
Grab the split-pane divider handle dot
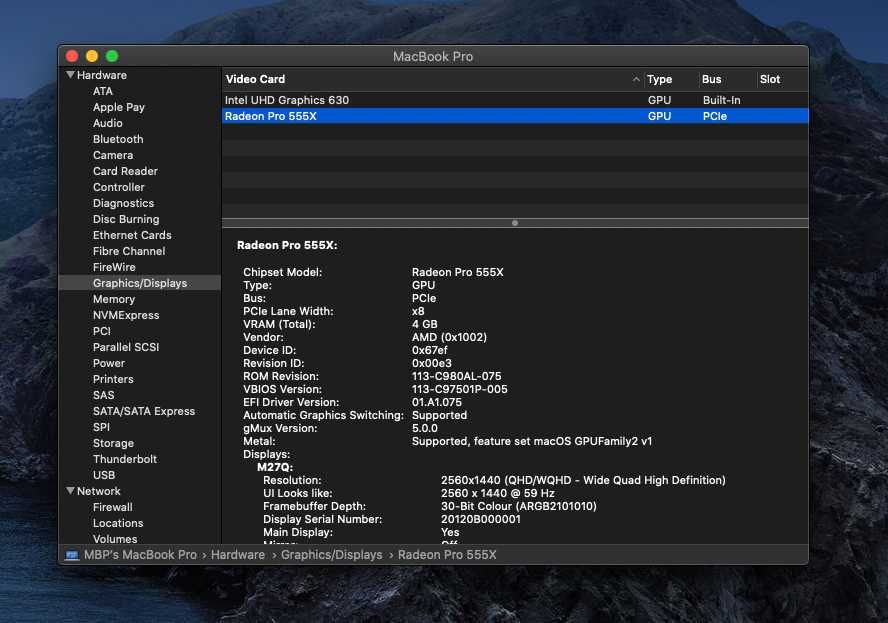pyautogui.click(x=515, y=223)
